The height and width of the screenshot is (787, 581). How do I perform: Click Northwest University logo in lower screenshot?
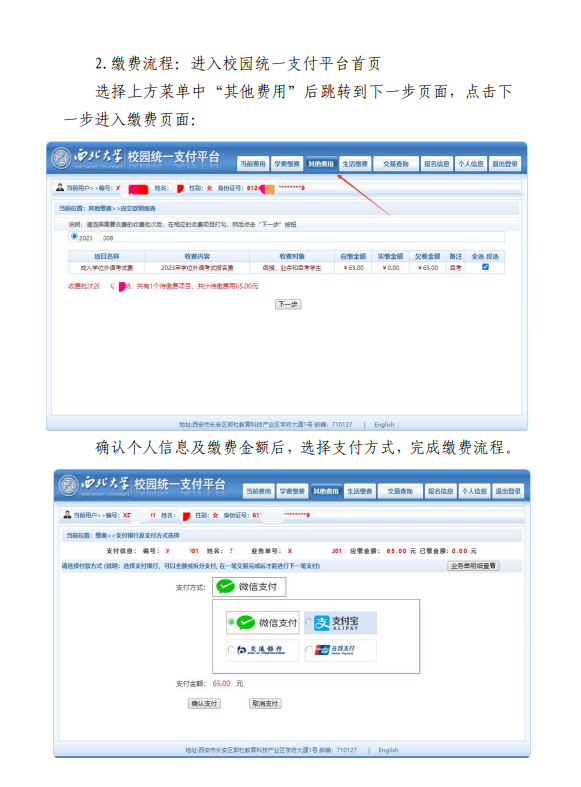click(x=69, y=485)
